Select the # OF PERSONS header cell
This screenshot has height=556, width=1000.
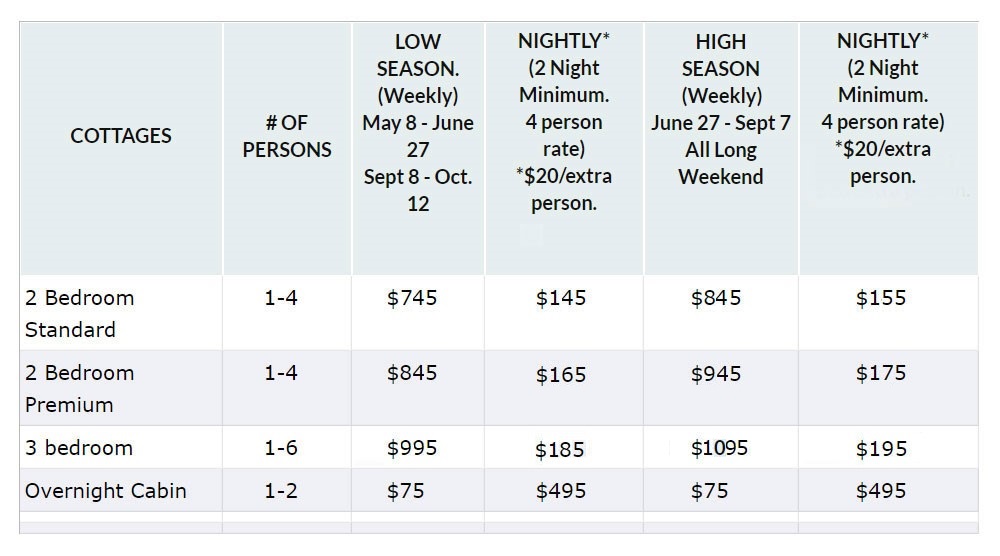[x=287, y=136]
